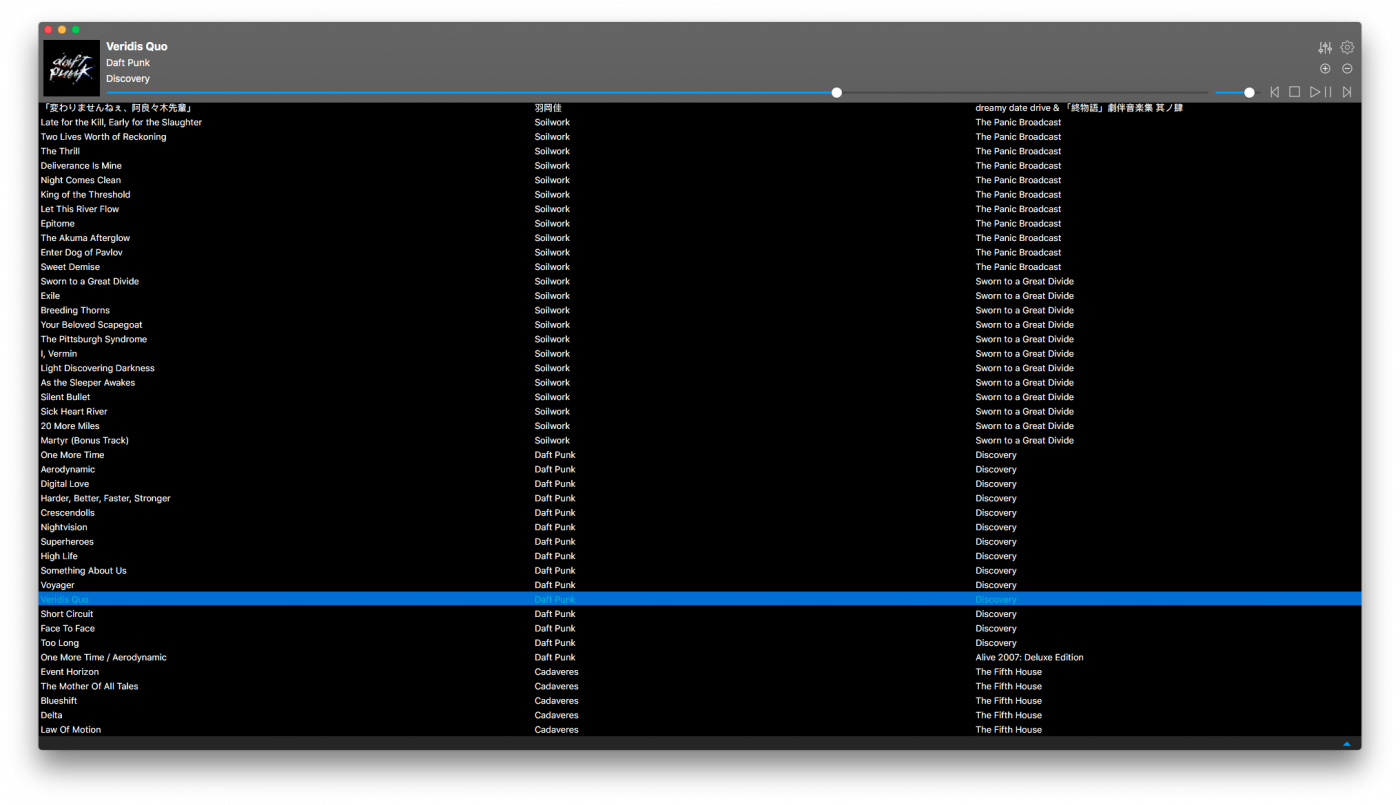
Task: Select track Delta
Action: (x=51, y=716)
